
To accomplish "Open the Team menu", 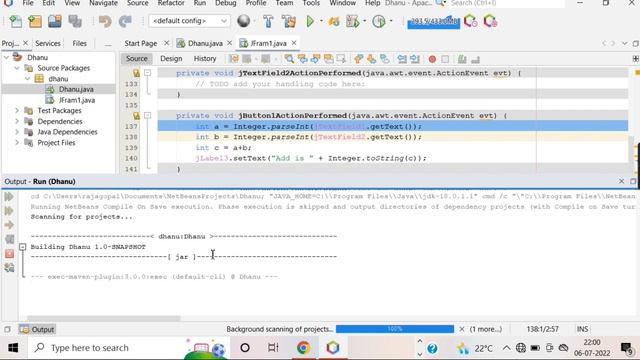I will tap(284, 3).
